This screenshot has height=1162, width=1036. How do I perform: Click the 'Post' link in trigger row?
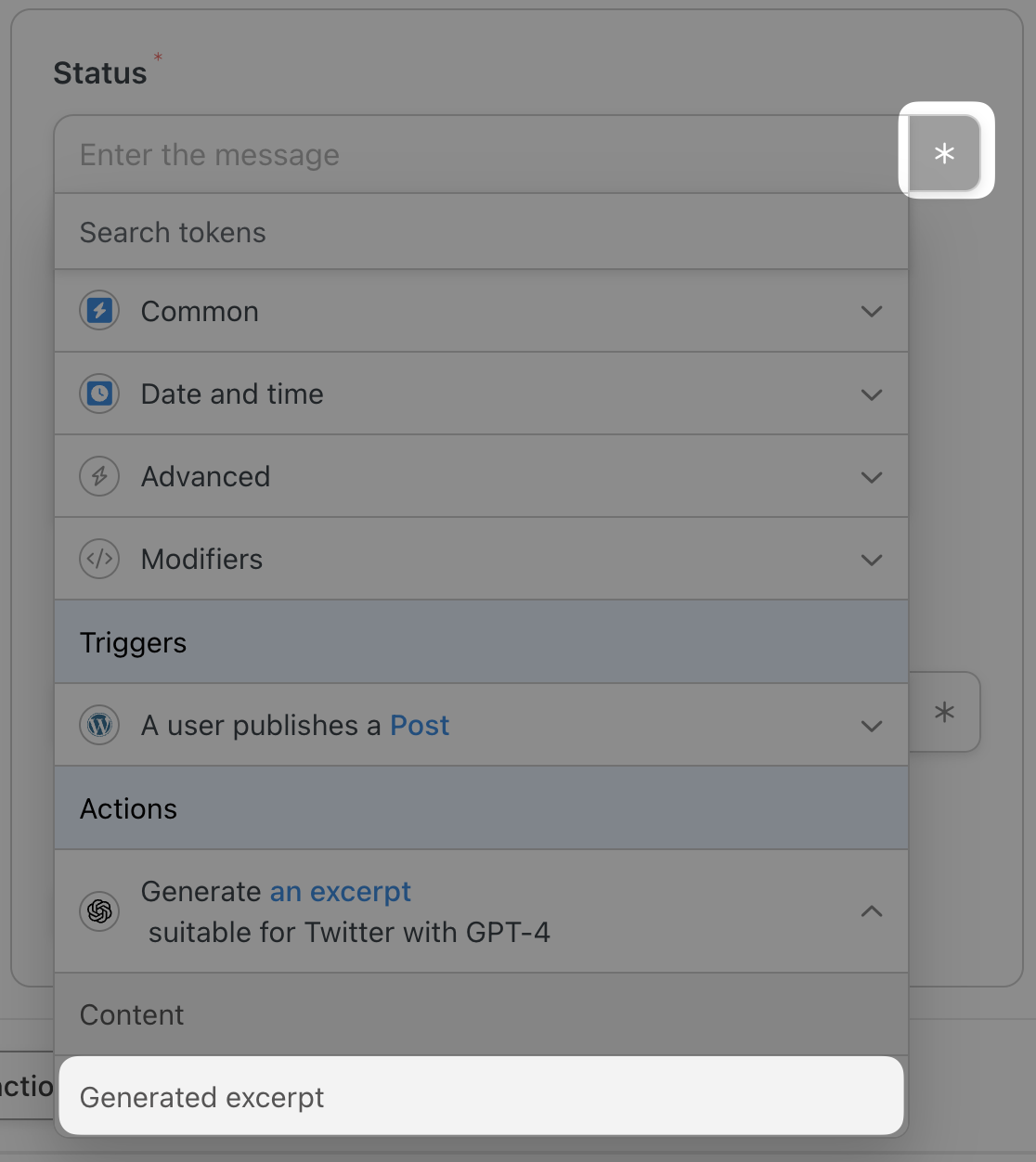(x=420, y=725)
